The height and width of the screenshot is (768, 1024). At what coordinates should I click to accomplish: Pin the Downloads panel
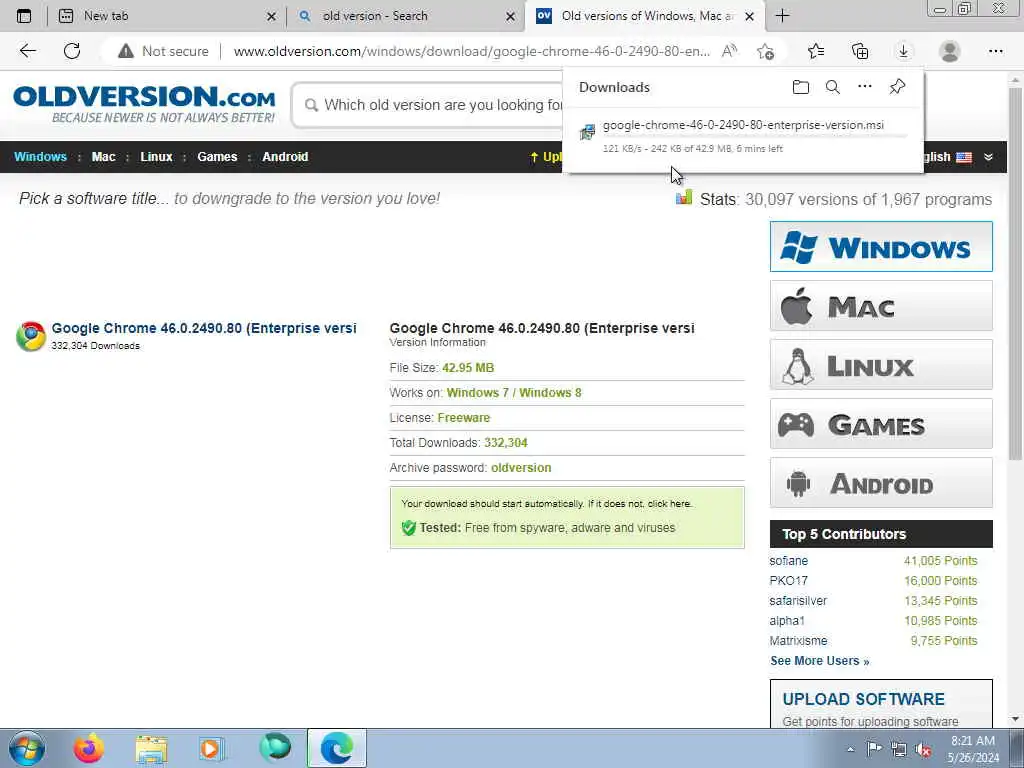coord(897,86)
